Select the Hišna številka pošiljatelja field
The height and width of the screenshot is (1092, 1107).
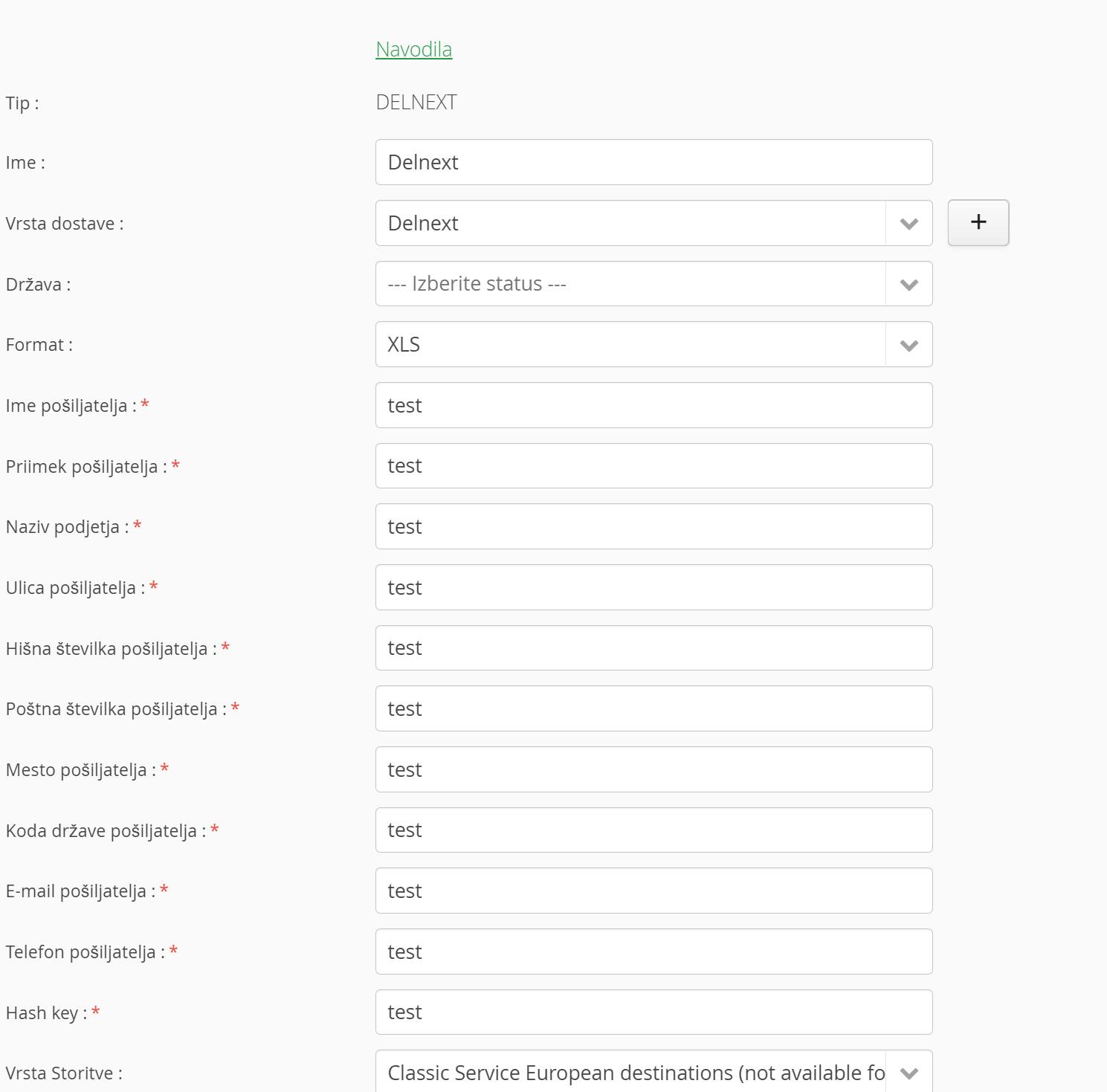654,648
